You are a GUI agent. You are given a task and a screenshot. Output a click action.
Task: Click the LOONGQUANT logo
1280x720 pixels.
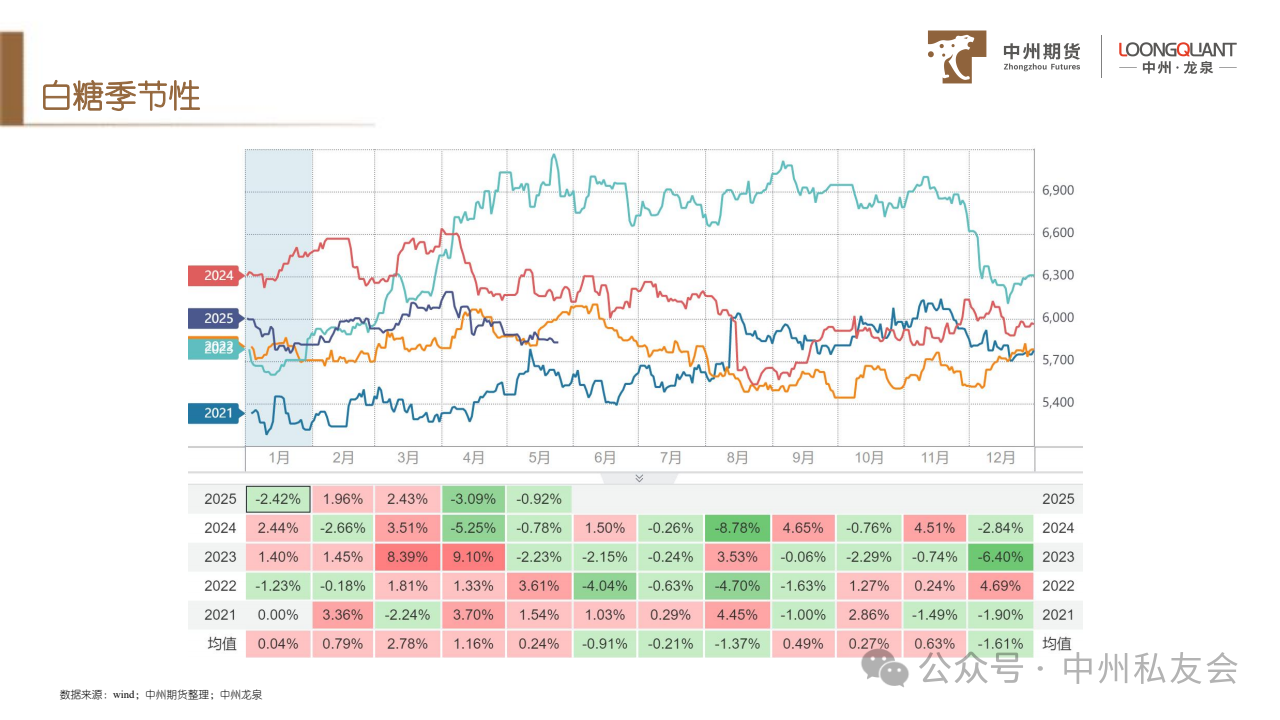1177,57
